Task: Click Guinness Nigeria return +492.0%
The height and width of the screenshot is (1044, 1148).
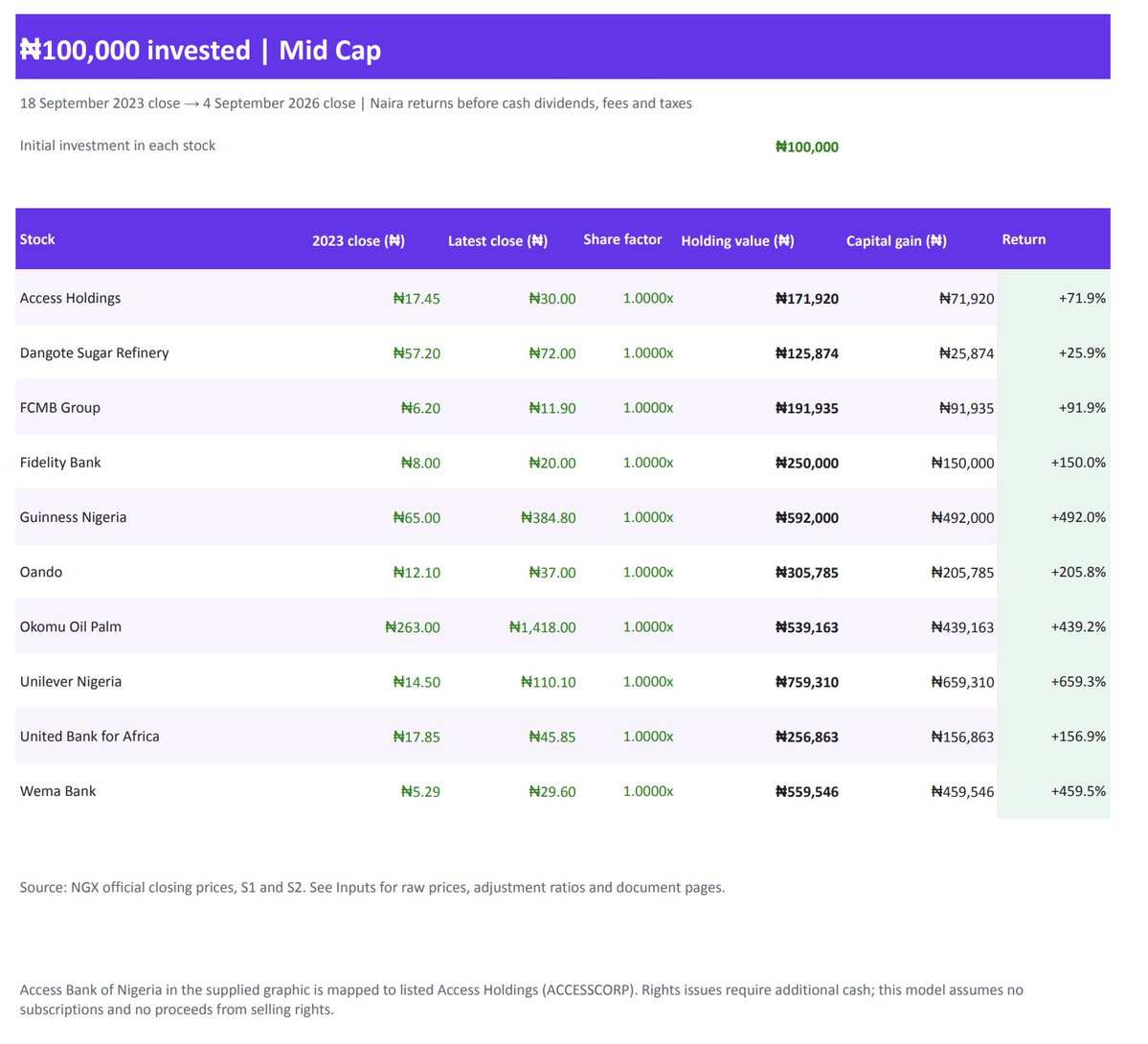Action: pos(1078,517)
